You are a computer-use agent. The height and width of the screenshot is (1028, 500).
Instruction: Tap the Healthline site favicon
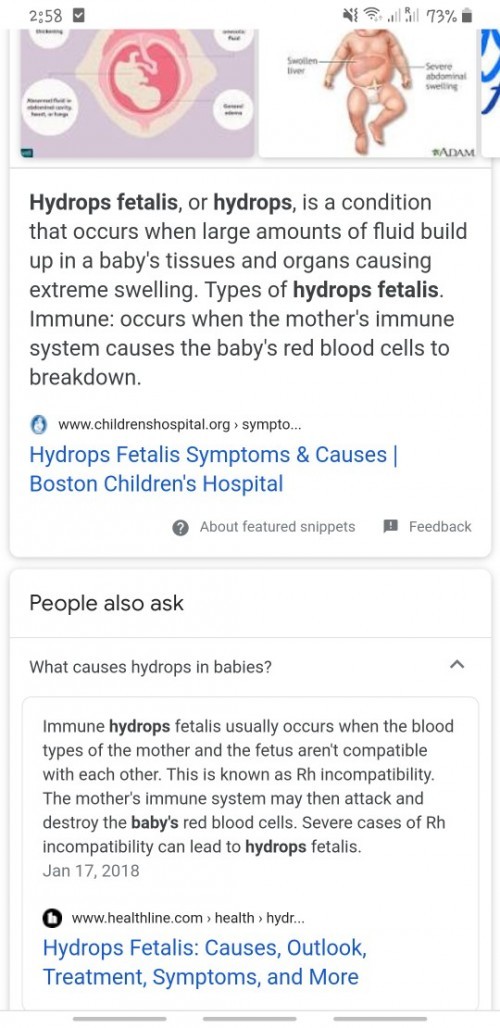[x=52, y=919]
